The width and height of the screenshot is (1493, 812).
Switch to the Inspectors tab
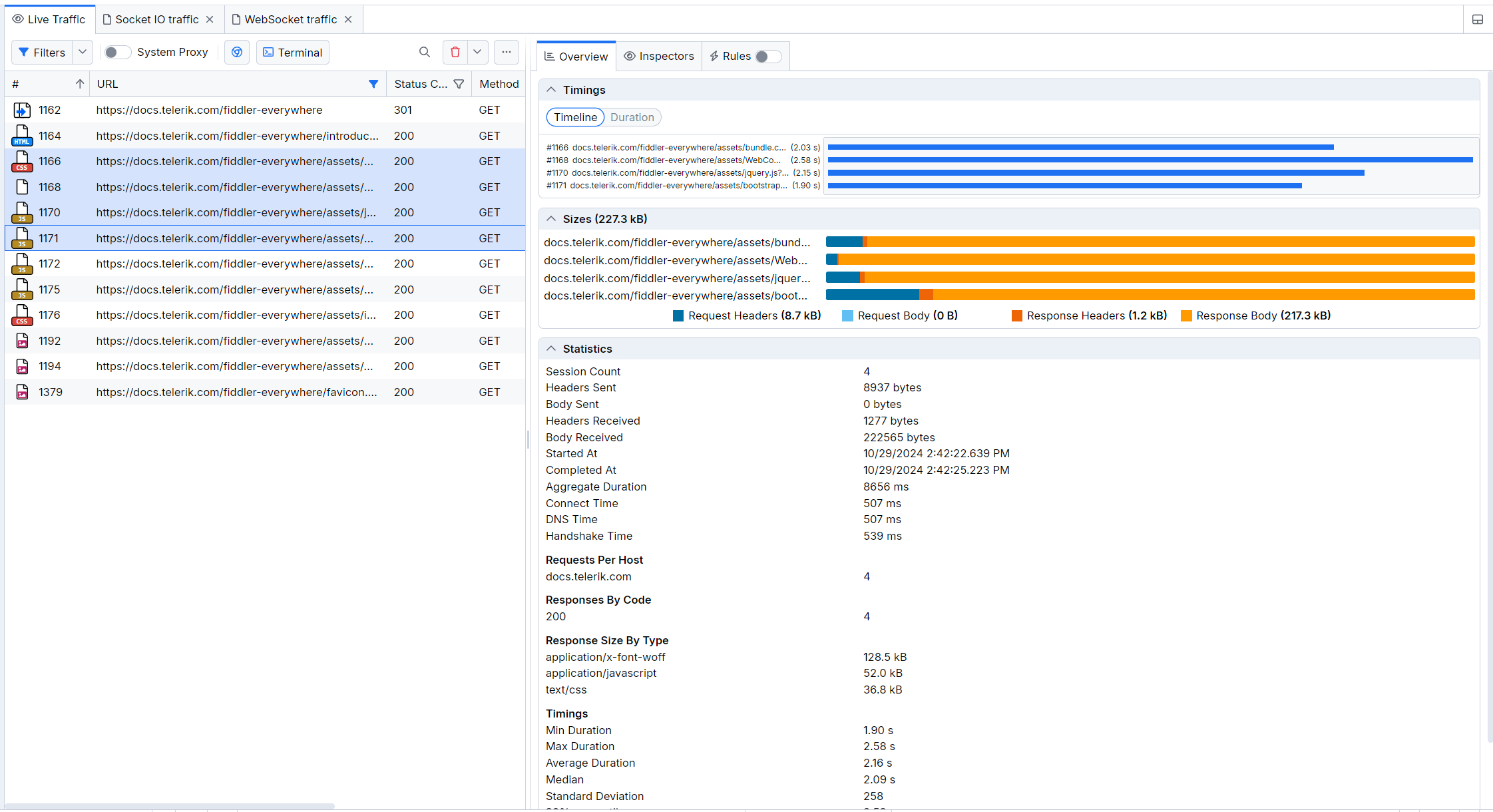659,56
